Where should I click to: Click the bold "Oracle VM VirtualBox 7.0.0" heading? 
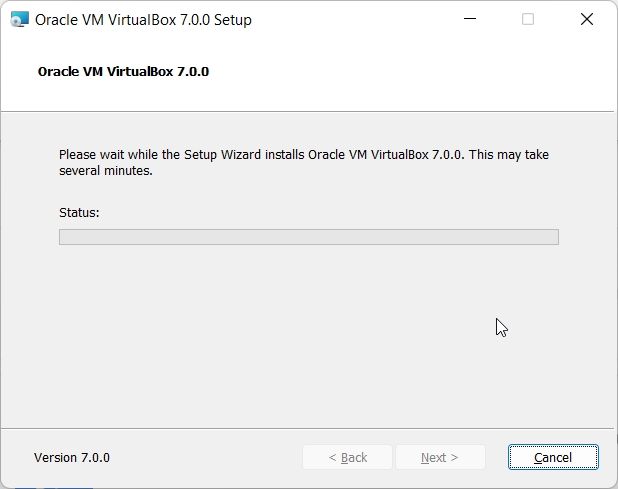click(123, 72)
